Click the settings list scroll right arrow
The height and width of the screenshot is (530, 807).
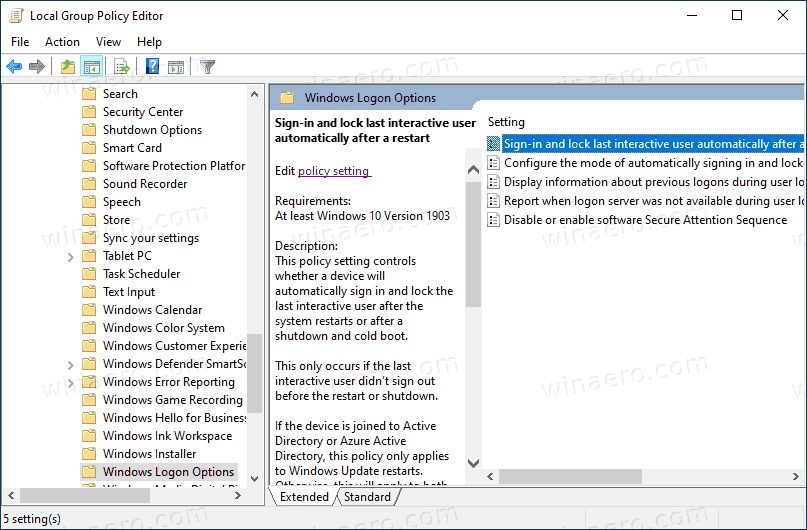click(796, 476)
